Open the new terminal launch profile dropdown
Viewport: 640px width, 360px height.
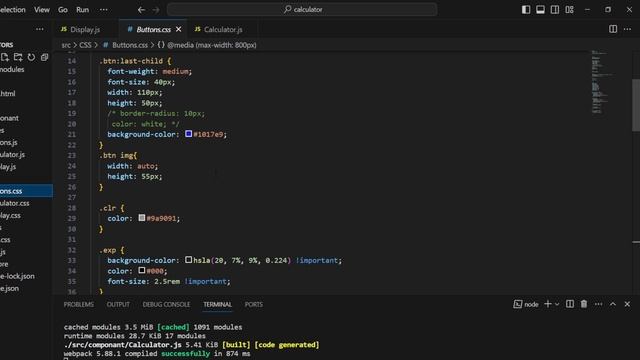[557, 304]
